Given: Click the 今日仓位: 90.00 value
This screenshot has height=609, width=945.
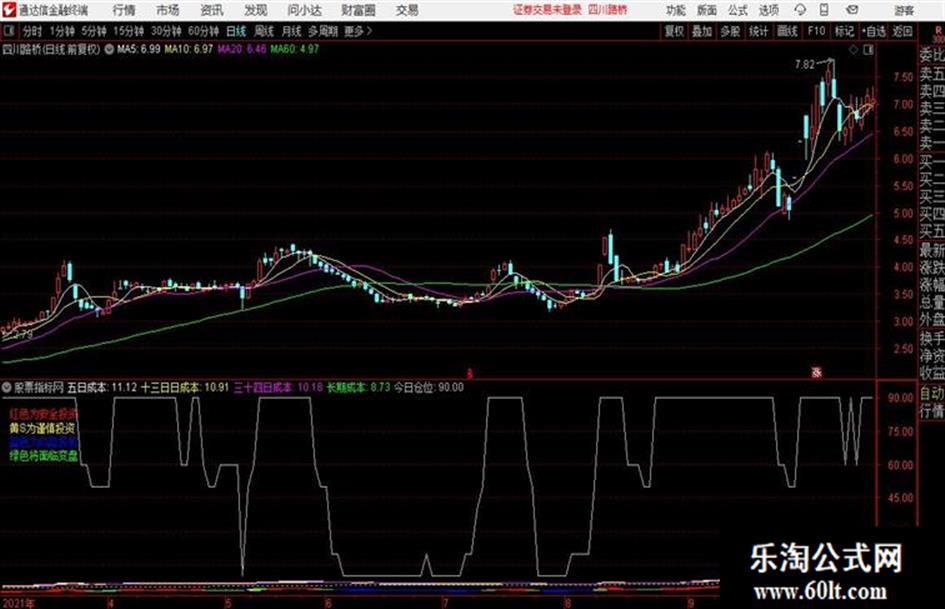Looking at the screenshot, I should pyautogui.click(x=429, y=387).
